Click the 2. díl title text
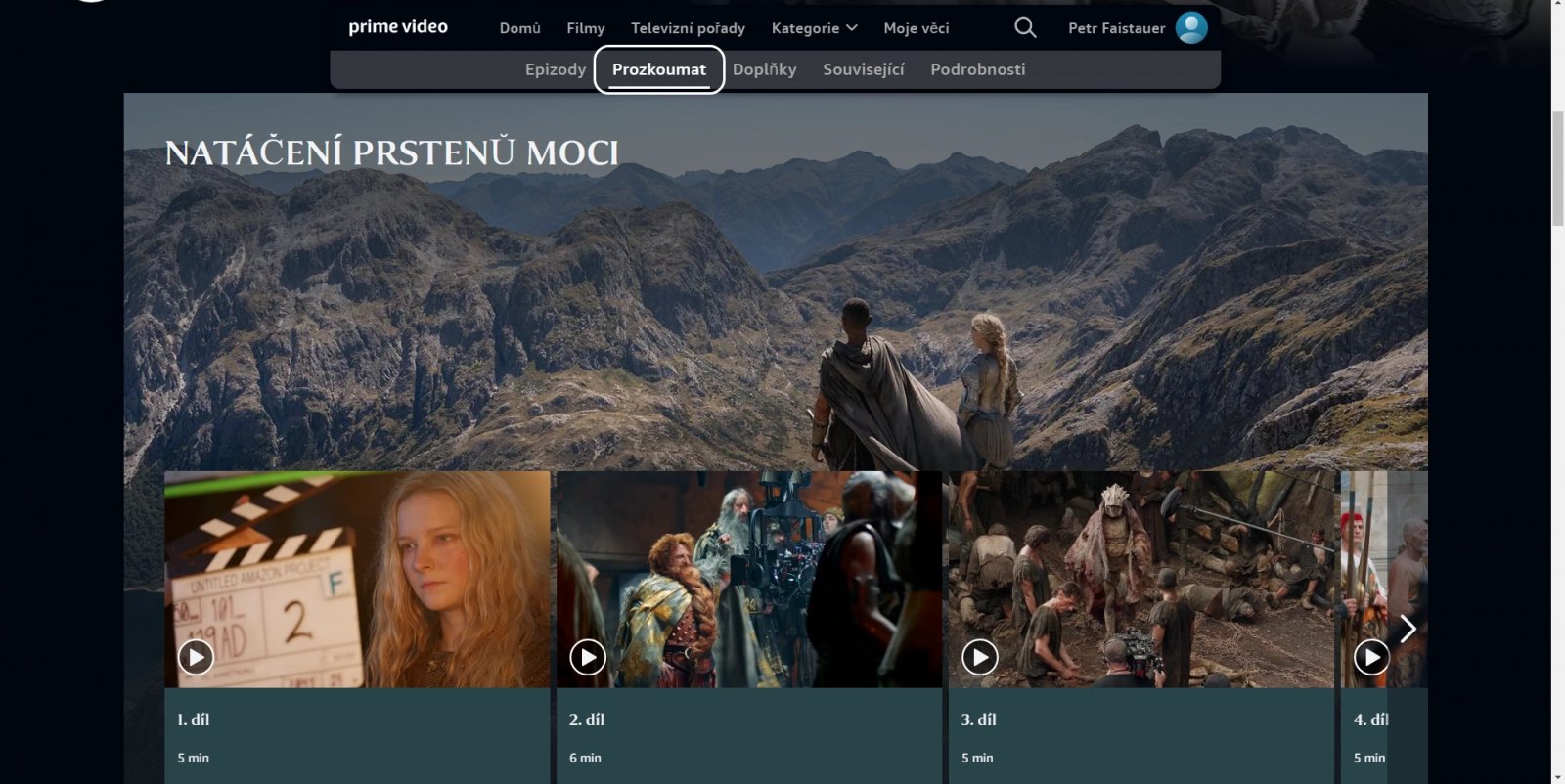This screenshot has height=784, width=1565. (587, 719)
